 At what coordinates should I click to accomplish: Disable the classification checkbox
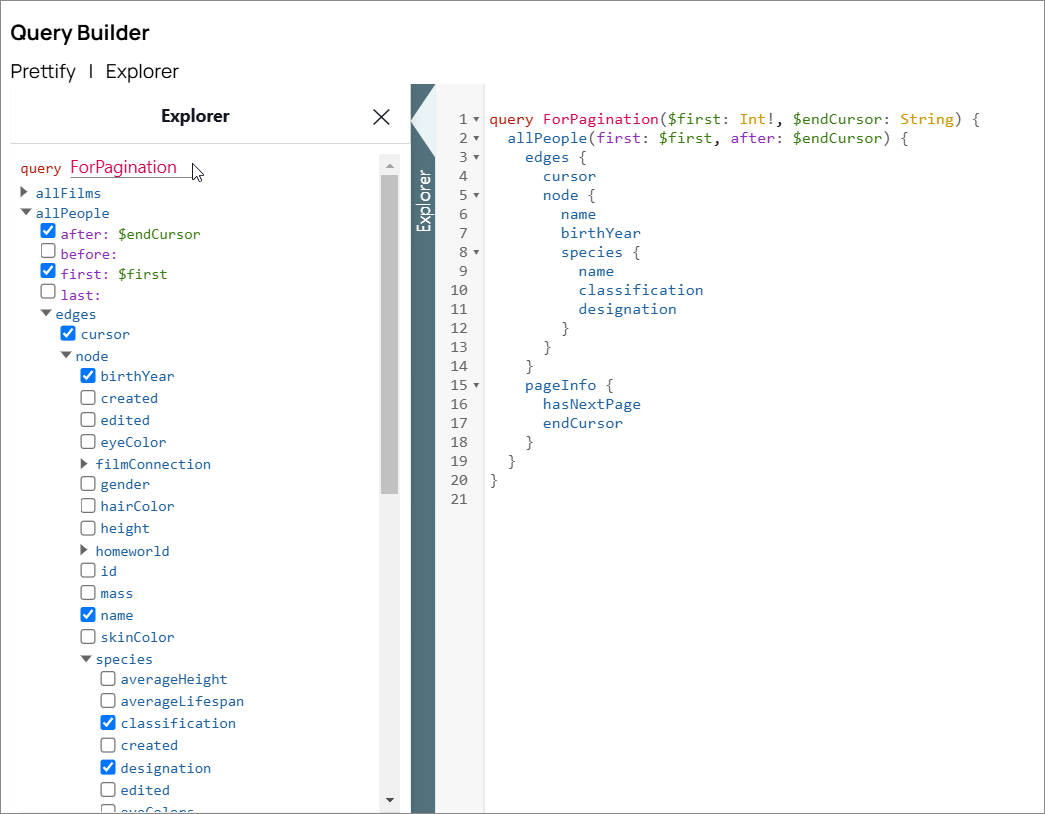click(x=108, y=722)
